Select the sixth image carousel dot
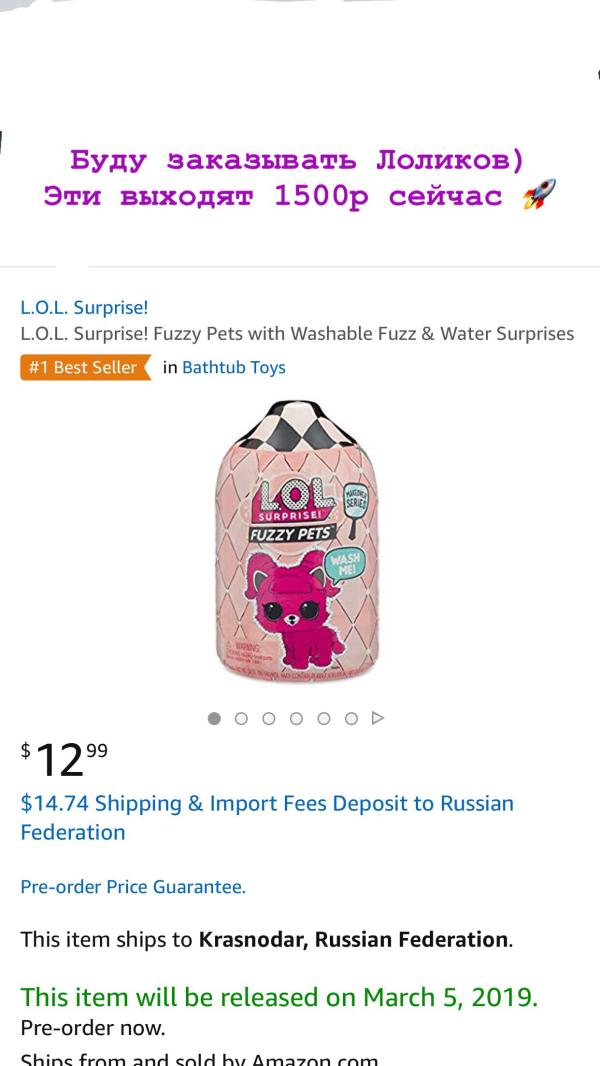Screen dimensions: 600x1066 [350, 718]
